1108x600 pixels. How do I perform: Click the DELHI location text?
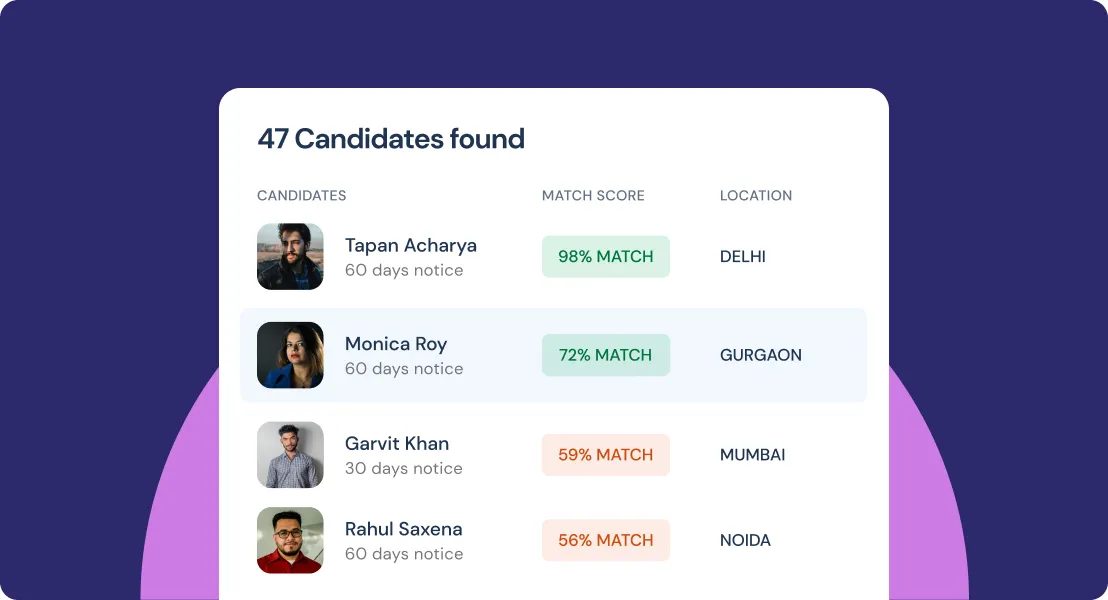click(742, 257)
